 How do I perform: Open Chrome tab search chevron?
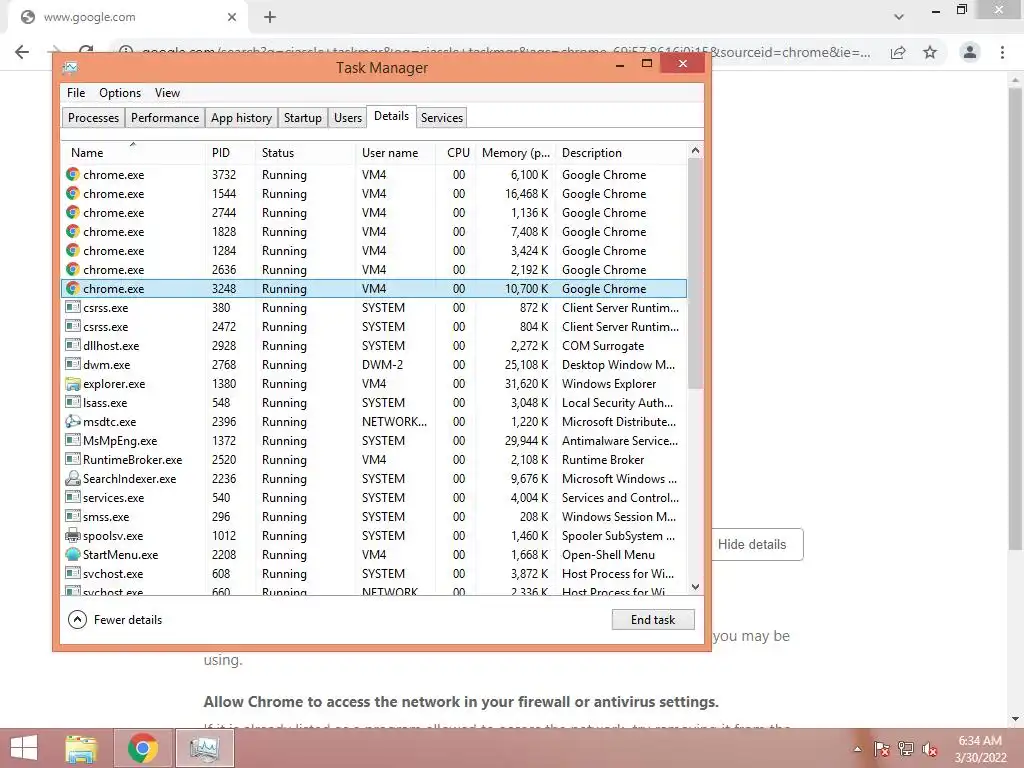coord(899,17)
